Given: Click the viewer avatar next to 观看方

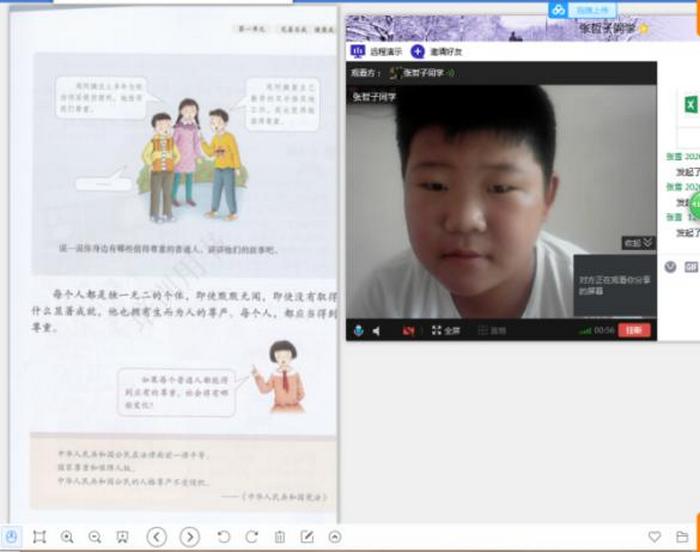Looking at the screenshot, I should pyautogui.click(x=395, y=73).
